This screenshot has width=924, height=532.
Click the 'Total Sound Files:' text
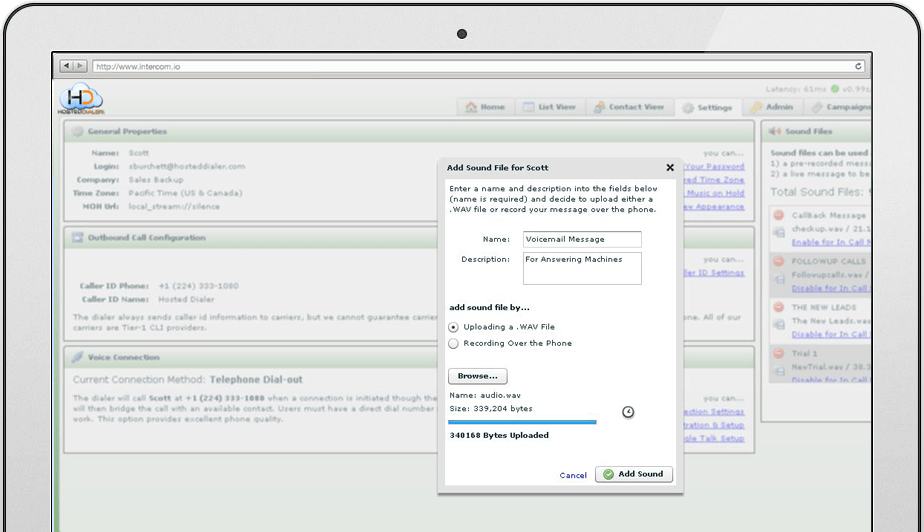click(x=817, y=192)
